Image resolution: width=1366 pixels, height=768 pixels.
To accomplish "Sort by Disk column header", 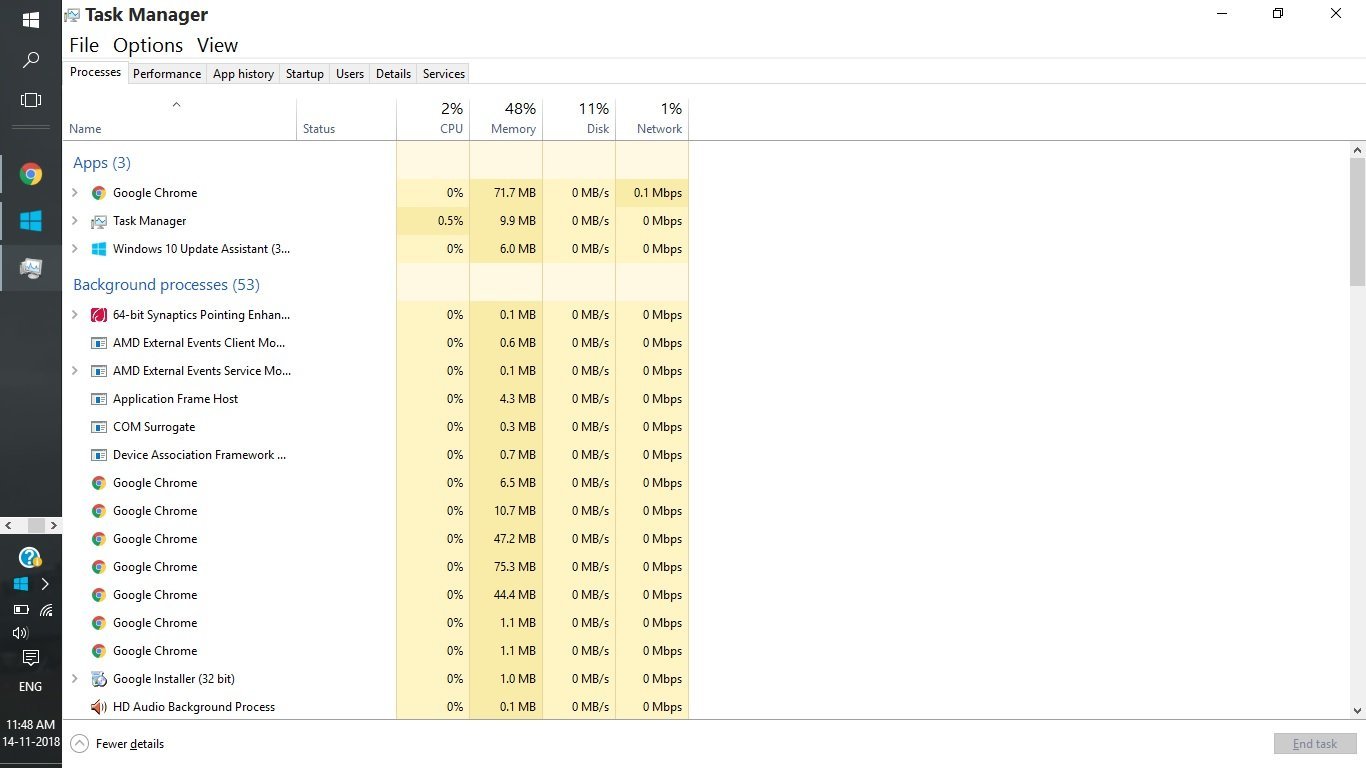I will click(x=579, y=118).
